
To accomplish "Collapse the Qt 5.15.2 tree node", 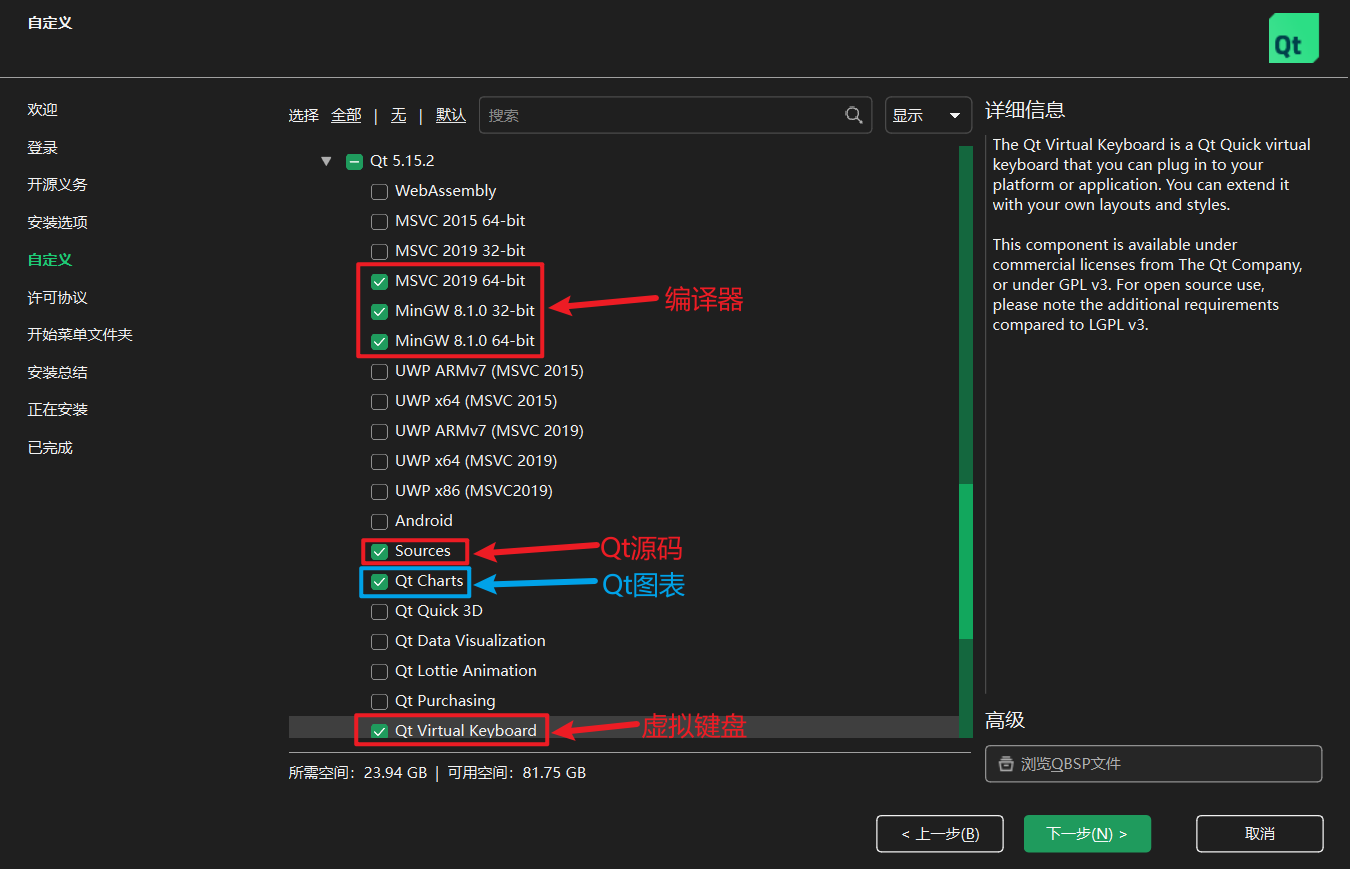I will coord(326,161).
